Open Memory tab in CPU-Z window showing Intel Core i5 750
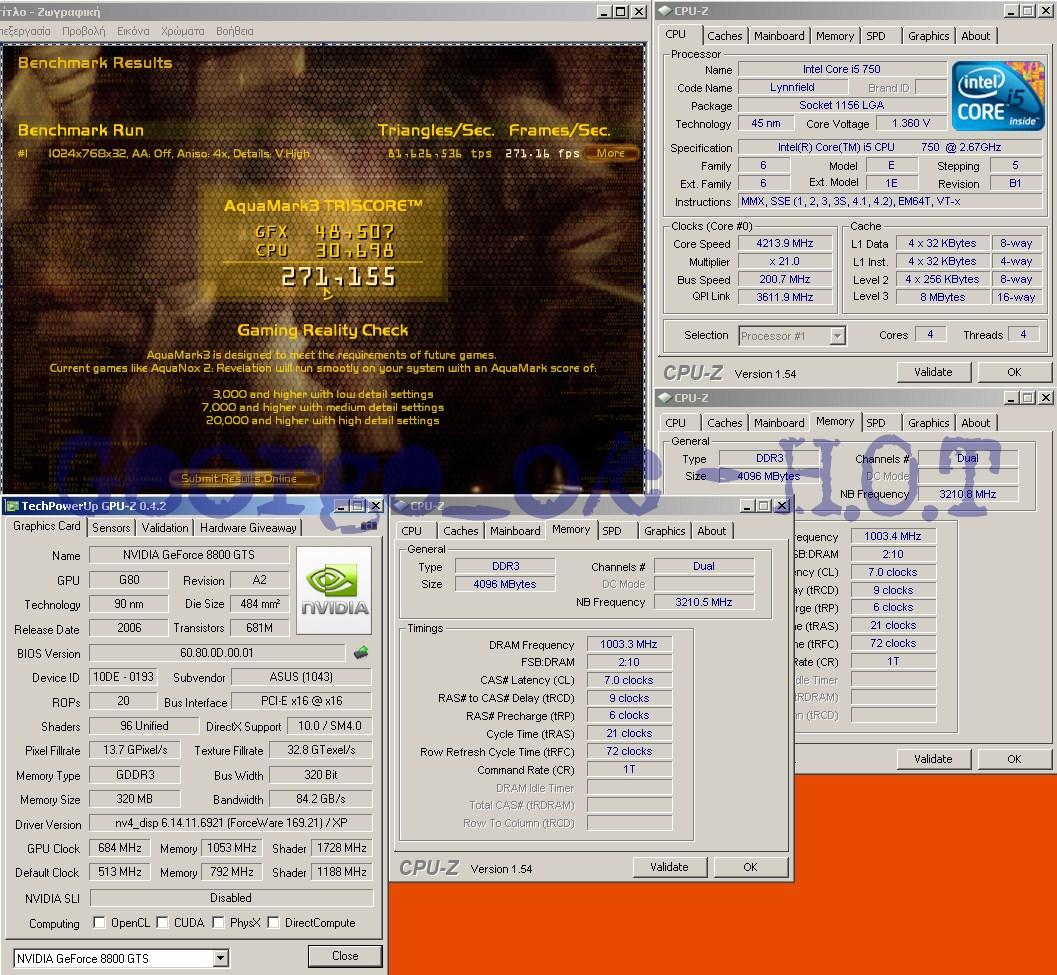1057x975 pixels. [835, 36]
